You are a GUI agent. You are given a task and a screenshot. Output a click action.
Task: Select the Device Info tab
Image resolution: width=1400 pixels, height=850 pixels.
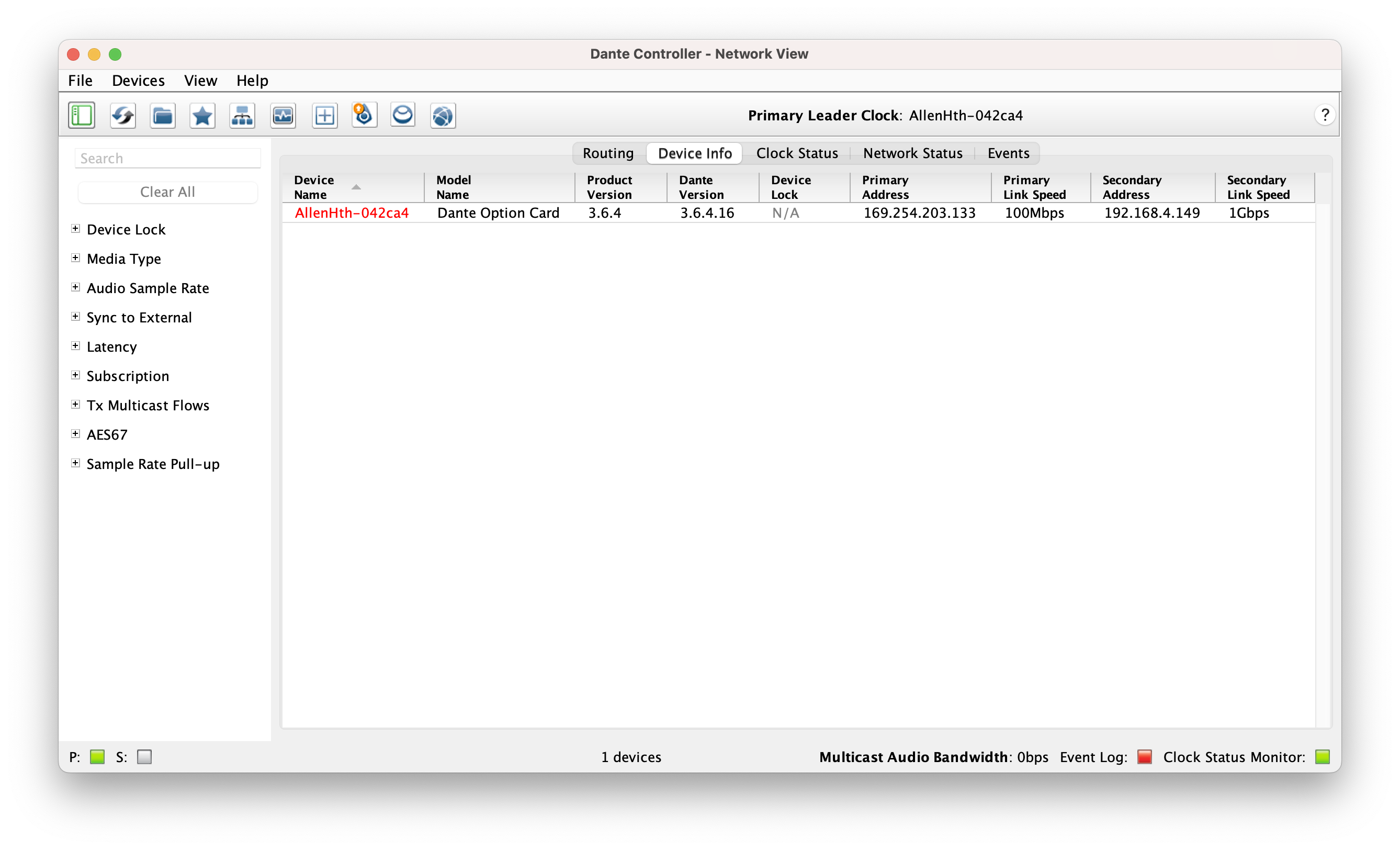[x=694, y=153]
